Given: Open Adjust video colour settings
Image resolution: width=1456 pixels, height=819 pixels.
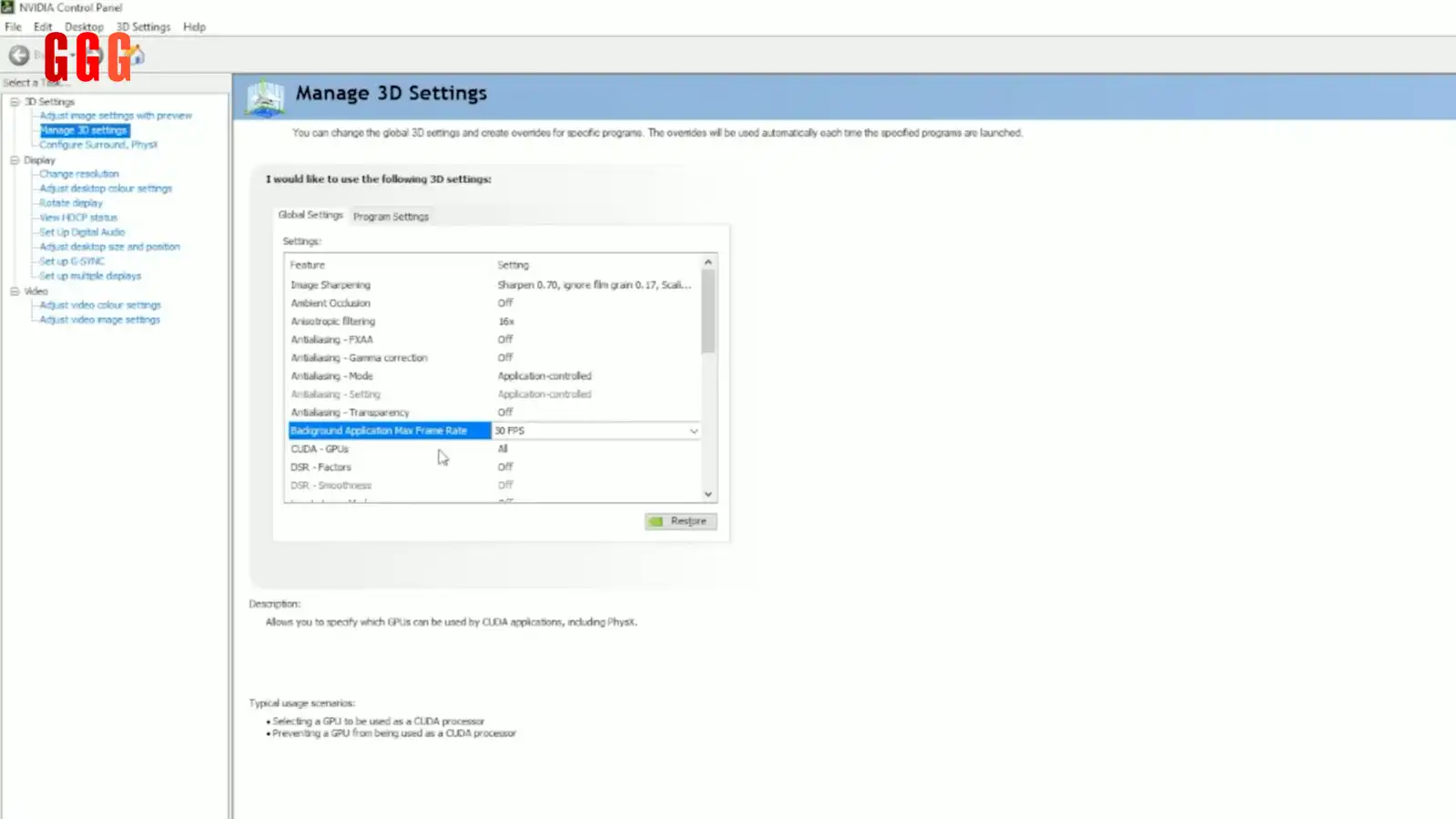Looking at the screenshot, I should tap(100, 305).
